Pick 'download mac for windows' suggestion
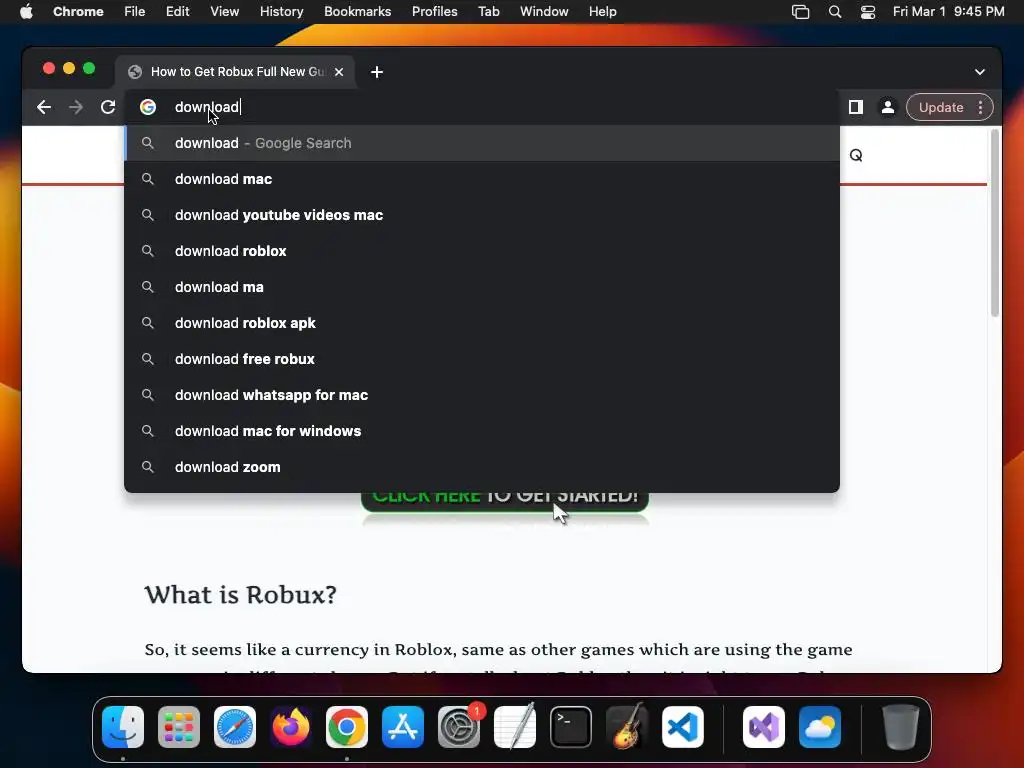This screenshot has width=1024, height=768. point(482,430)
